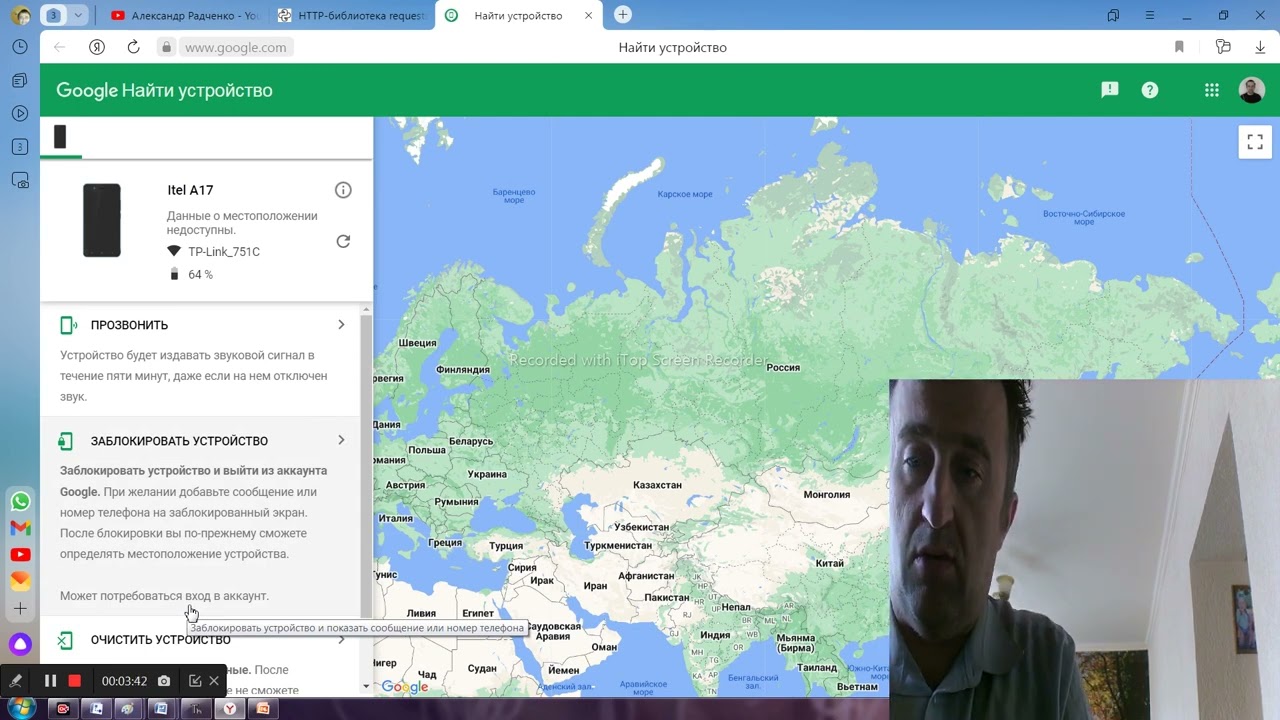Close the recorder toolbar
Viewport: 1280px width, 720px height.
[214, 681]
